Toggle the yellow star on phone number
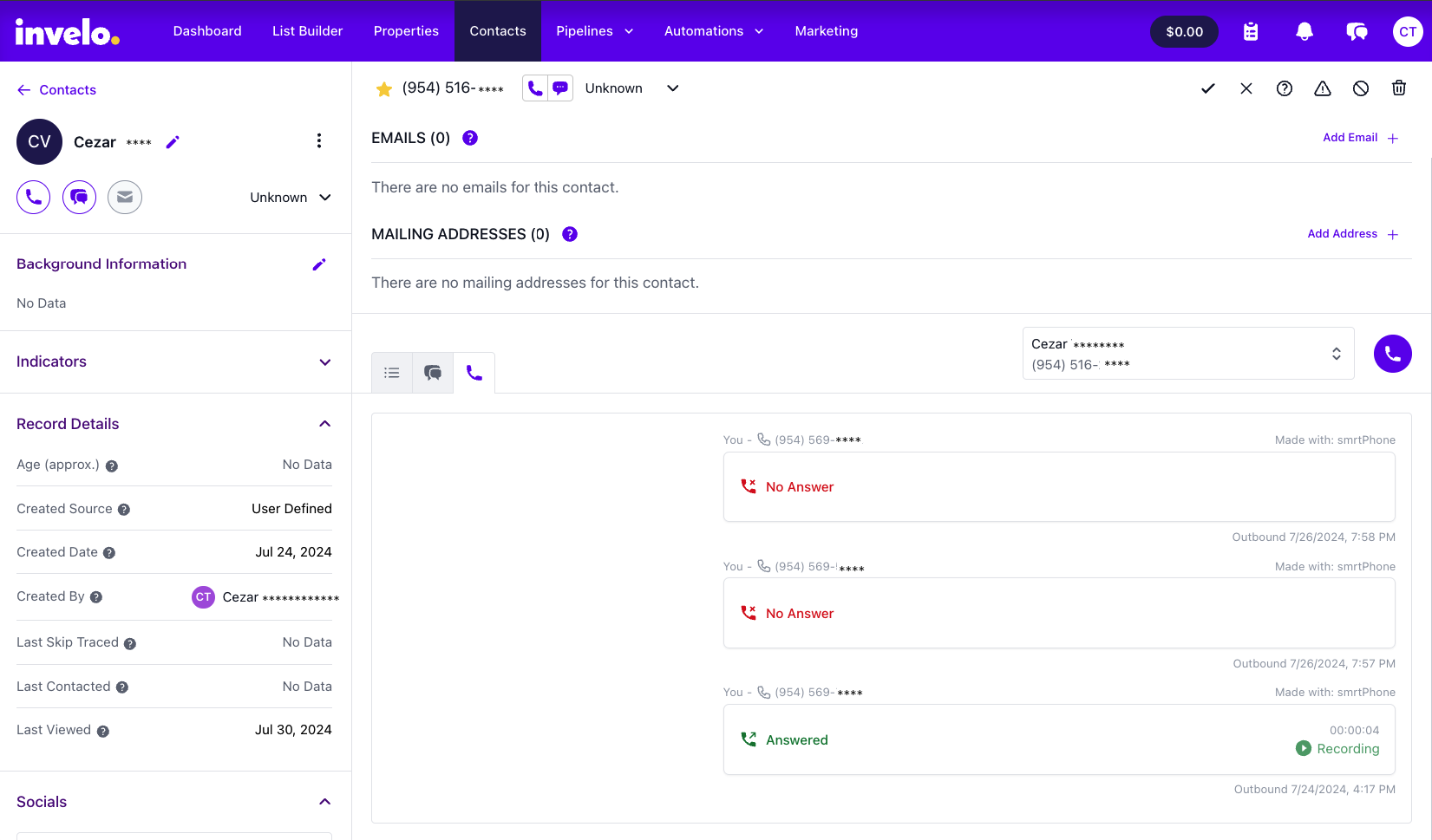 click(383, 89)
